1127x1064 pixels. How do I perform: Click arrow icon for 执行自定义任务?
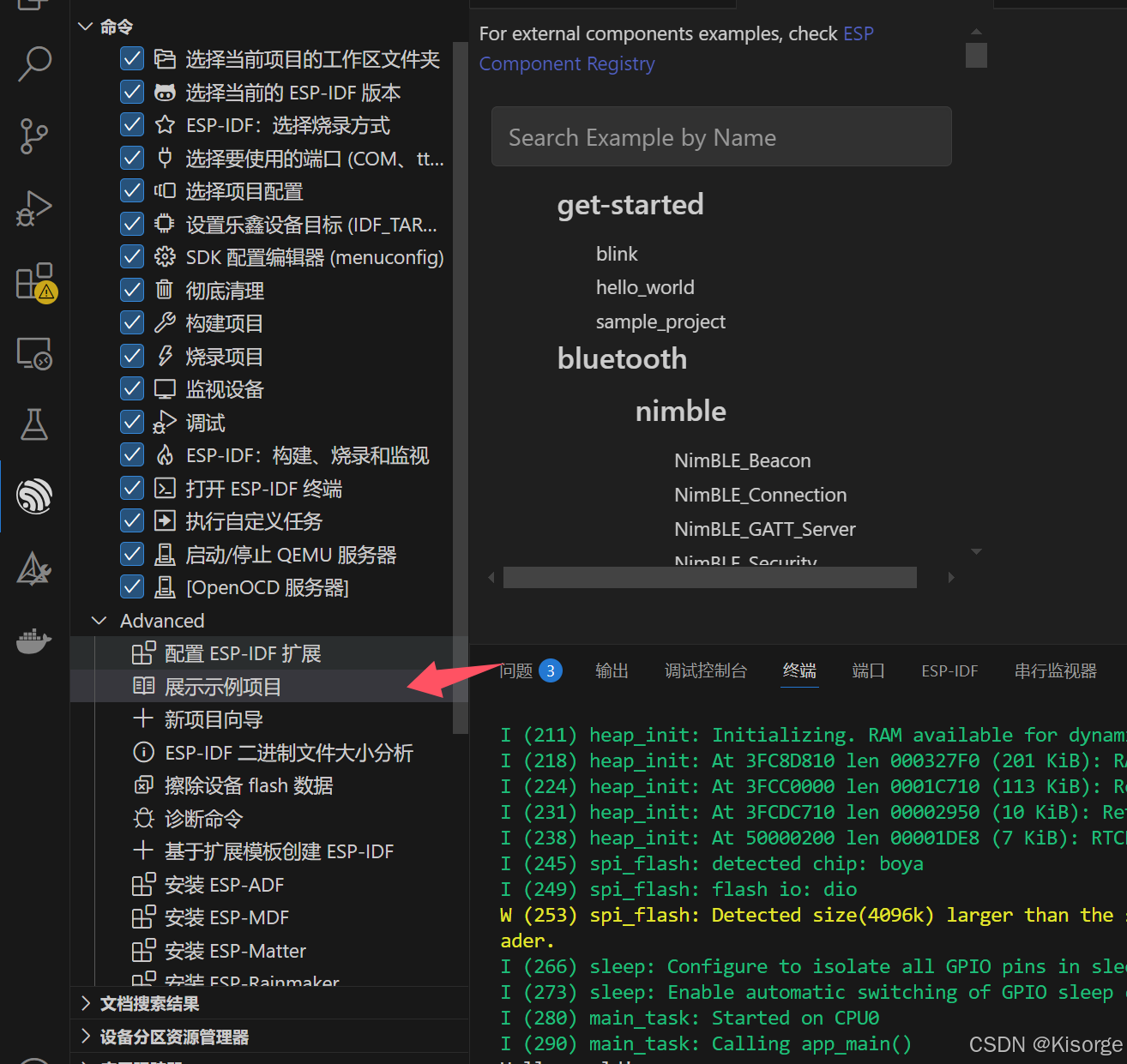tap(165, 521)
